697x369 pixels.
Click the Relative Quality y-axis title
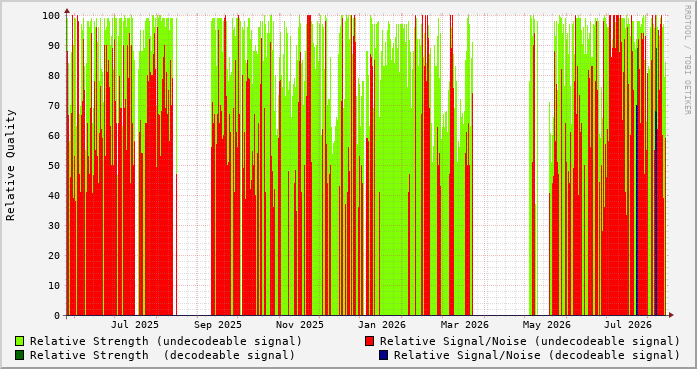(11, 165)
